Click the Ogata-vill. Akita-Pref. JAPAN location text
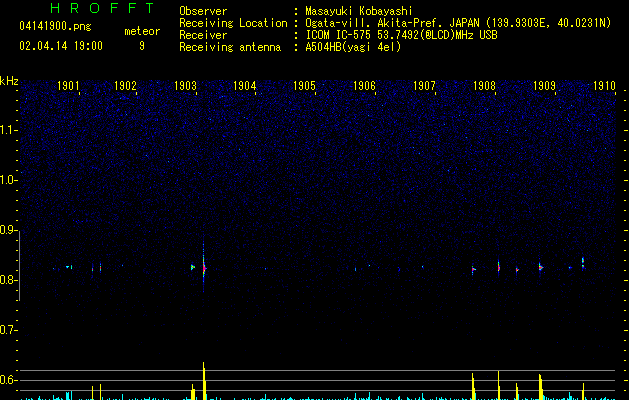Screen dimensions: 629x400 pyautogui.click(x=458, y=23)
